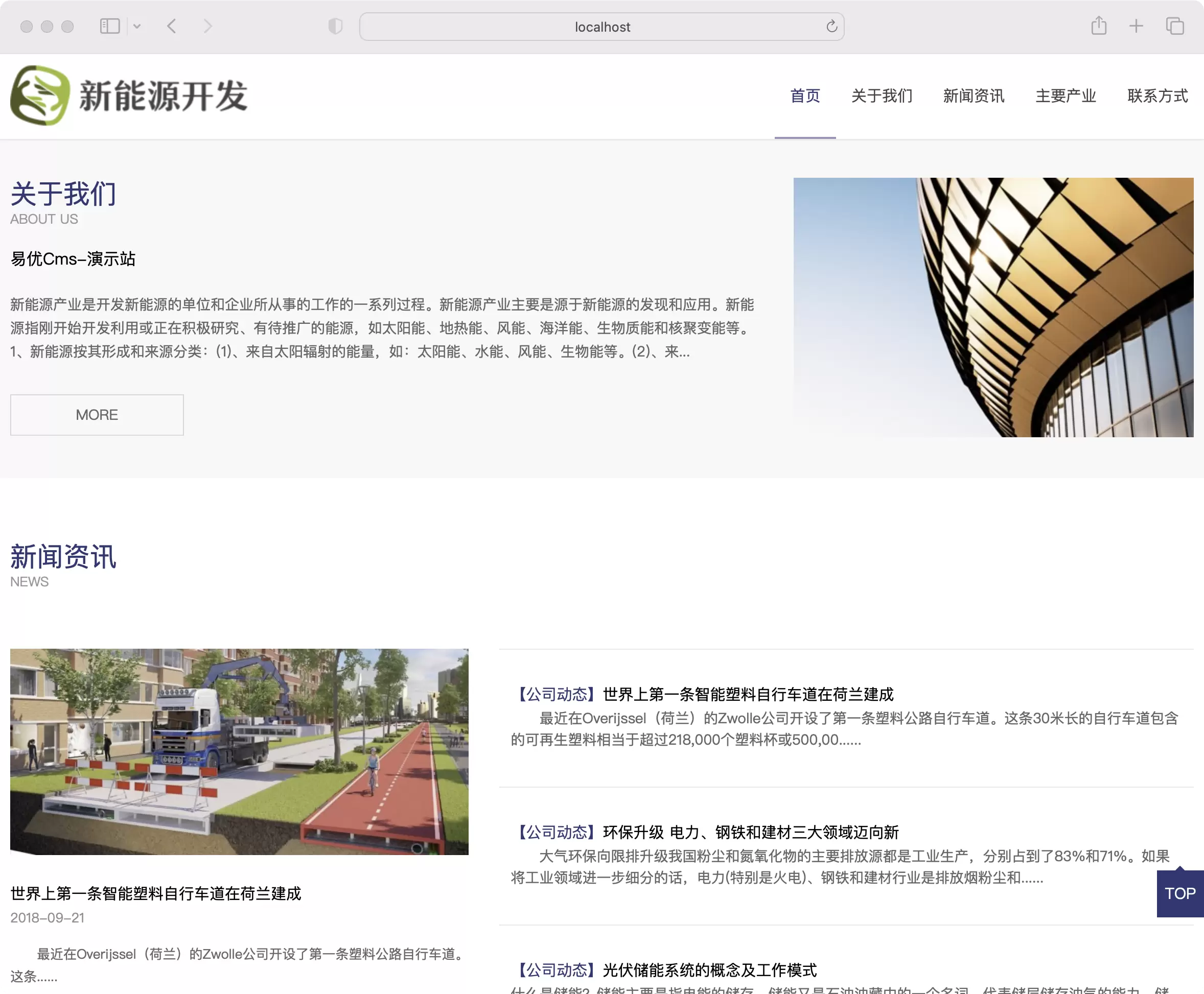Image resolution: width=1204 pixels, height=994 pixels.
Task: Open the 主要产业 navigation item
Action: [1066, 96]
